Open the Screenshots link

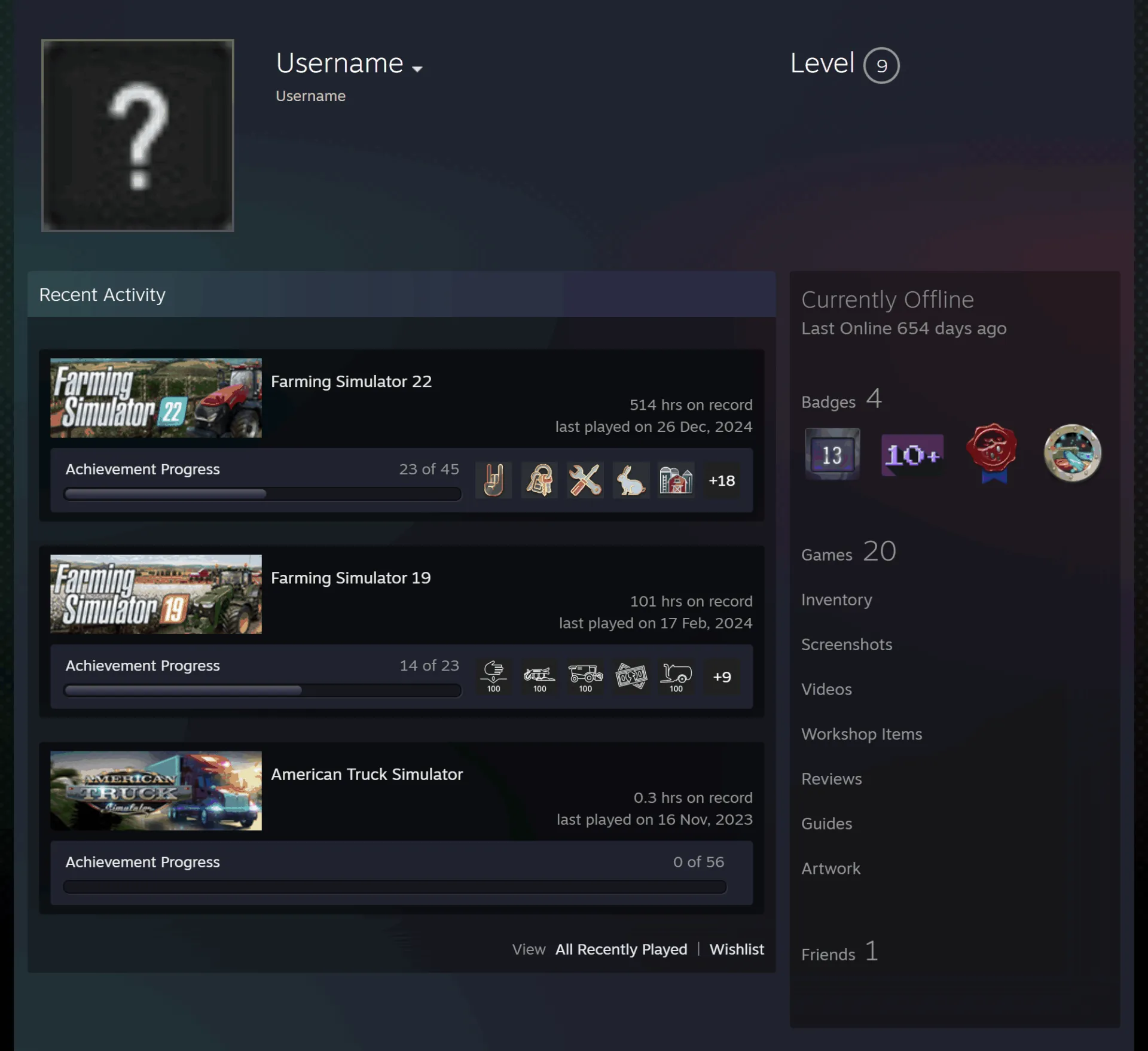(x=847, y=644)
